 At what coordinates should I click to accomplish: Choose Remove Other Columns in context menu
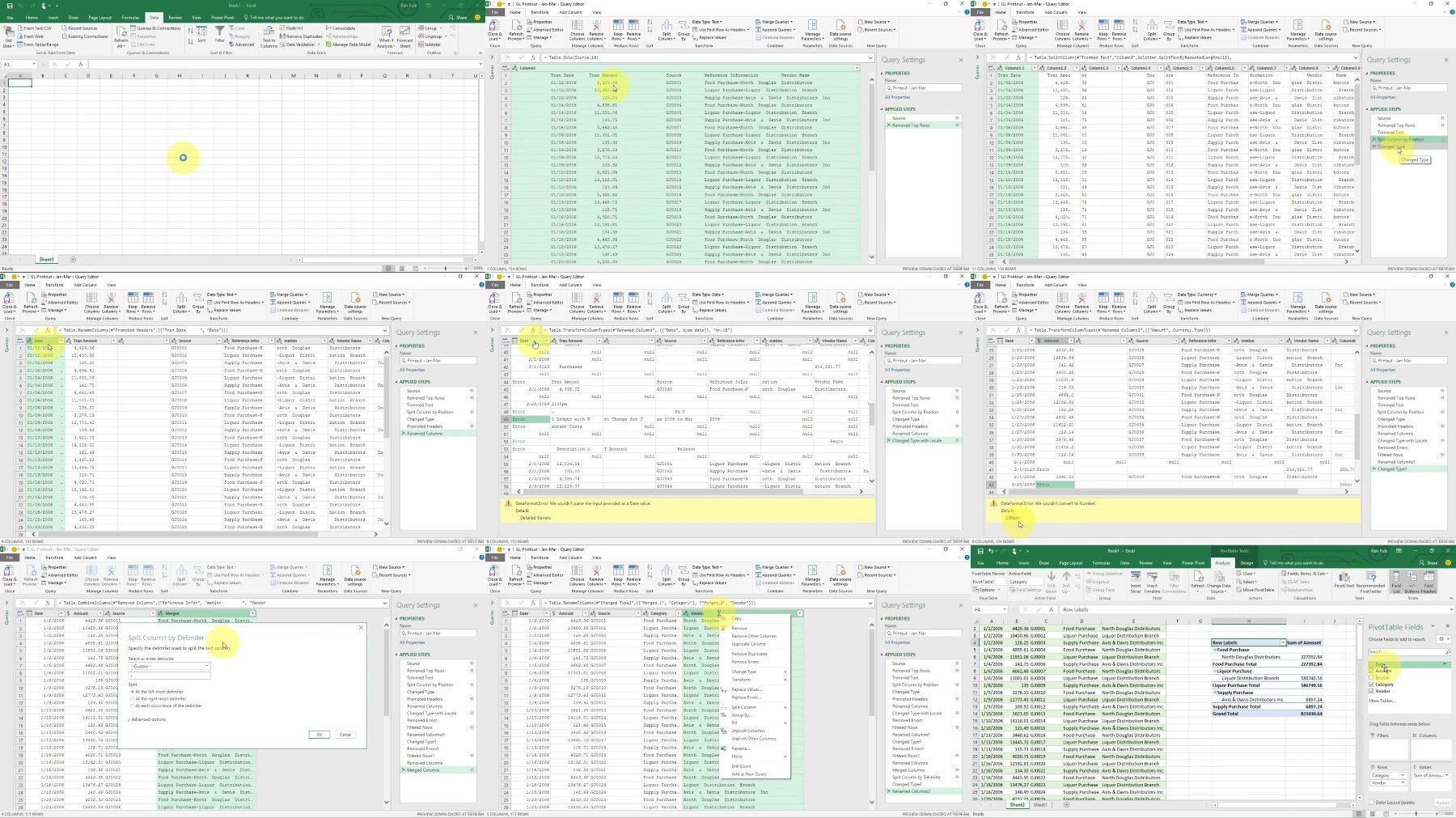(x=754, y=636)
